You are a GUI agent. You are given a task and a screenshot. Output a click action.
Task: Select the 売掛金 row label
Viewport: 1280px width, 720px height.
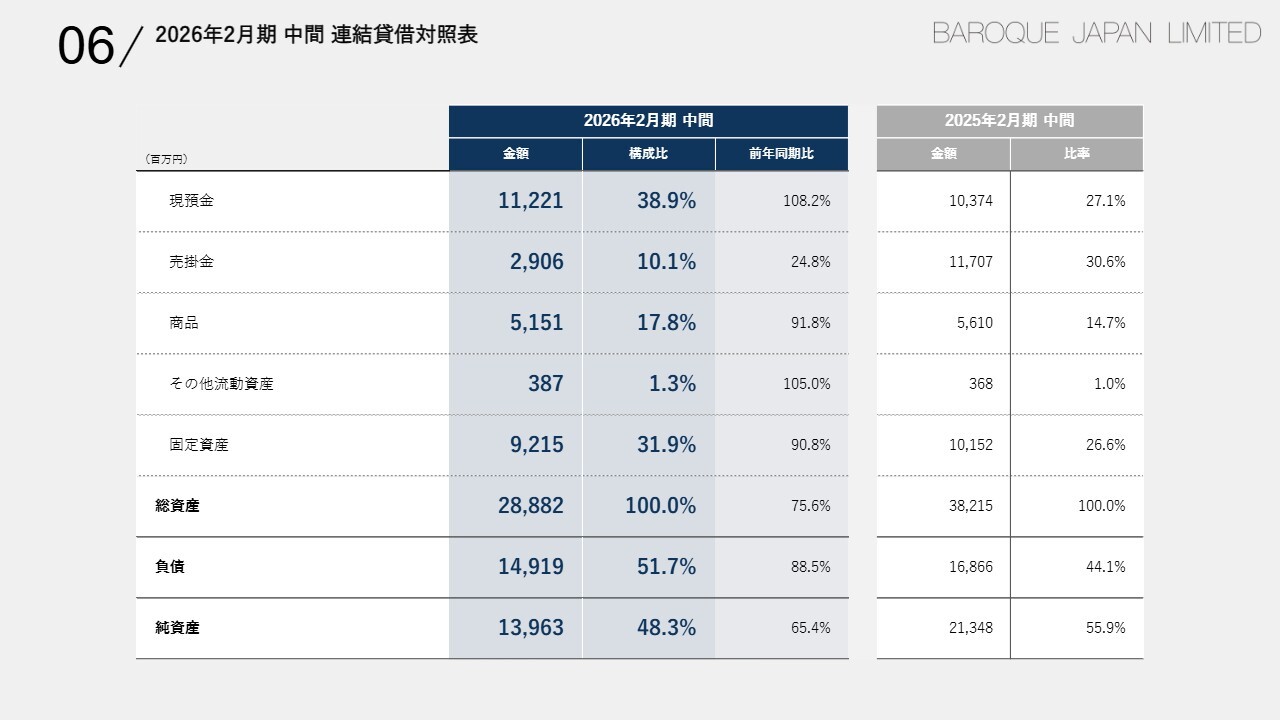coord(191,262)
